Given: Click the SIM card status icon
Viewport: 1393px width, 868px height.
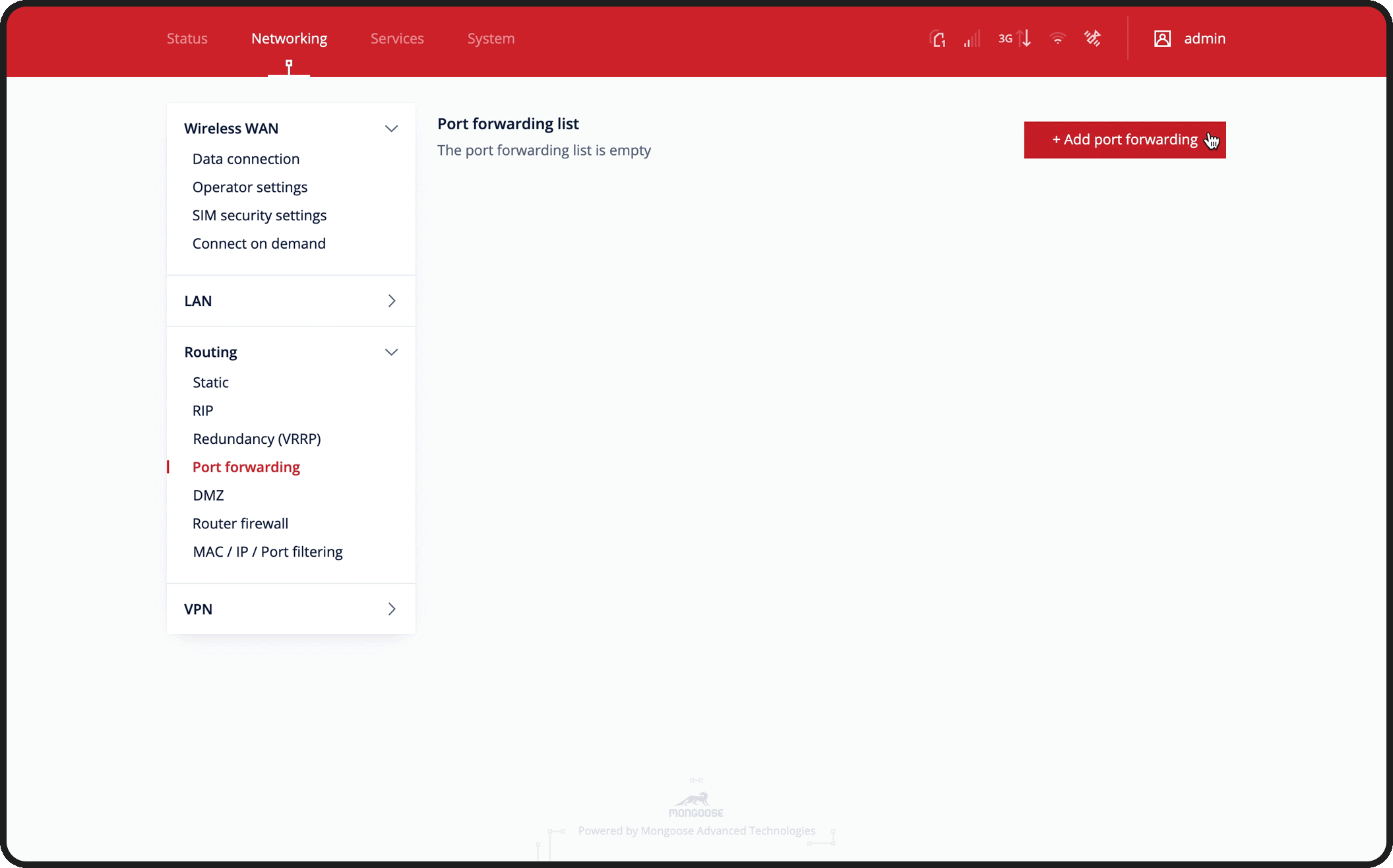Looking at the screenshot, I should 938,38.
